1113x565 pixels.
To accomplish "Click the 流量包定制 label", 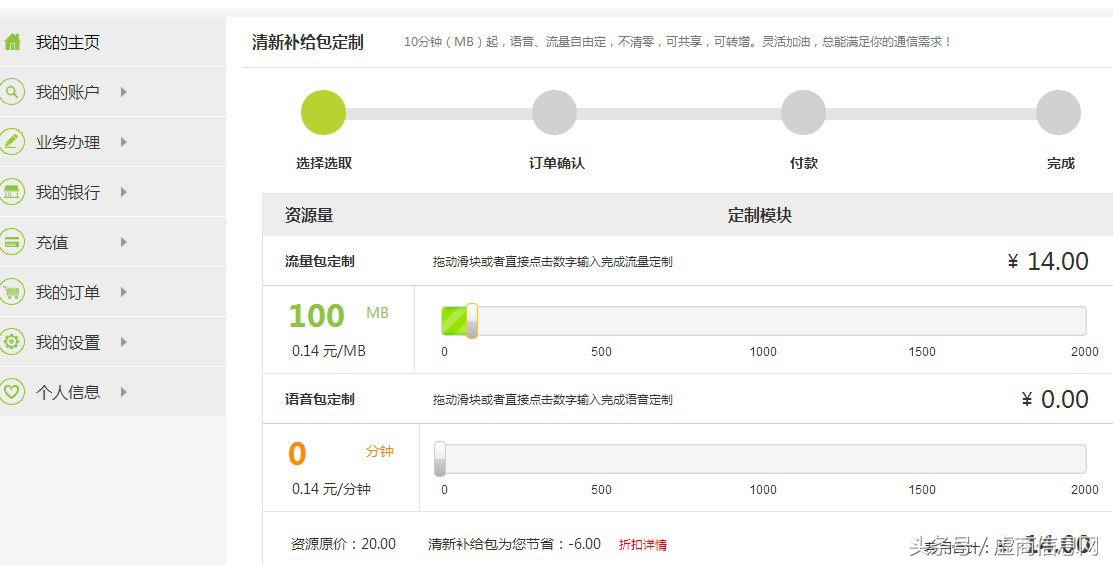I will 319,261.
